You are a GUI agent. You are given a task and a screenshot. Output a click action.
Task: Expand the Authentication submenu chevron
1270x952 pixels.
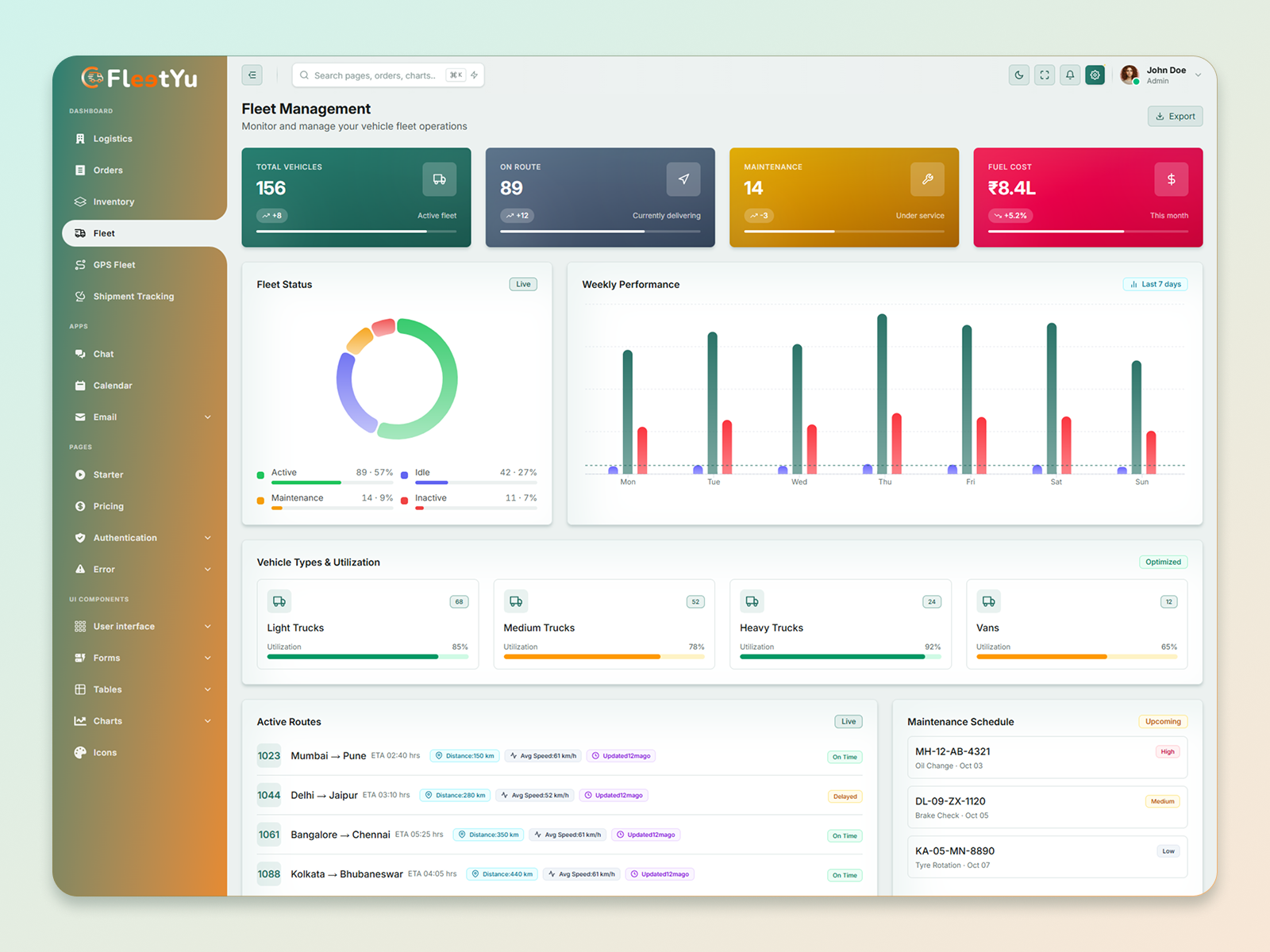click(x=208, y=538)
